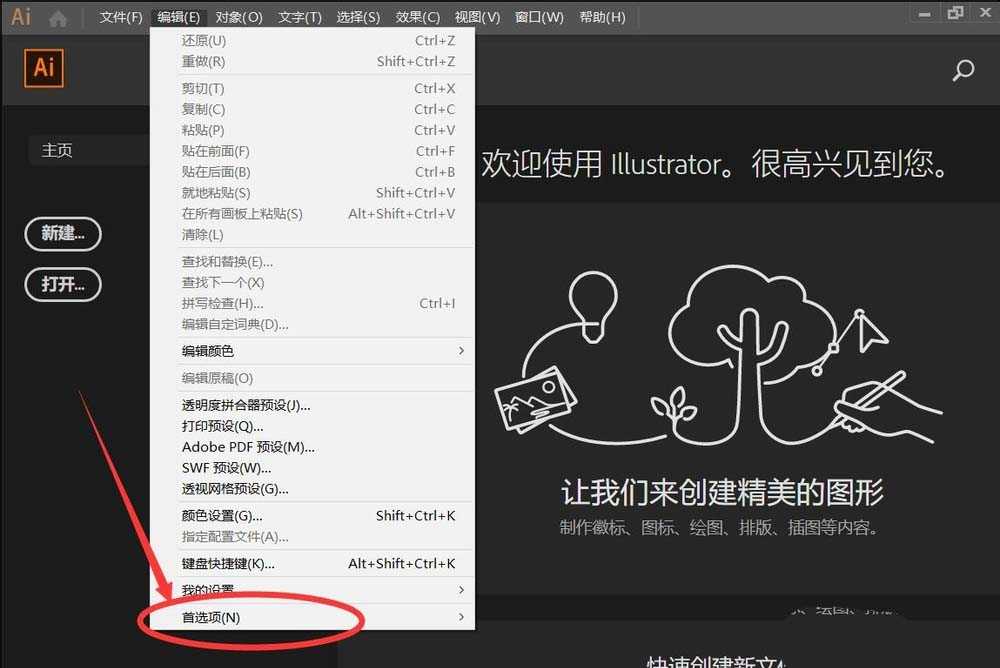Open the 帮助(H) menu
Screen dimensions: 1000x668
coord(603,16)
